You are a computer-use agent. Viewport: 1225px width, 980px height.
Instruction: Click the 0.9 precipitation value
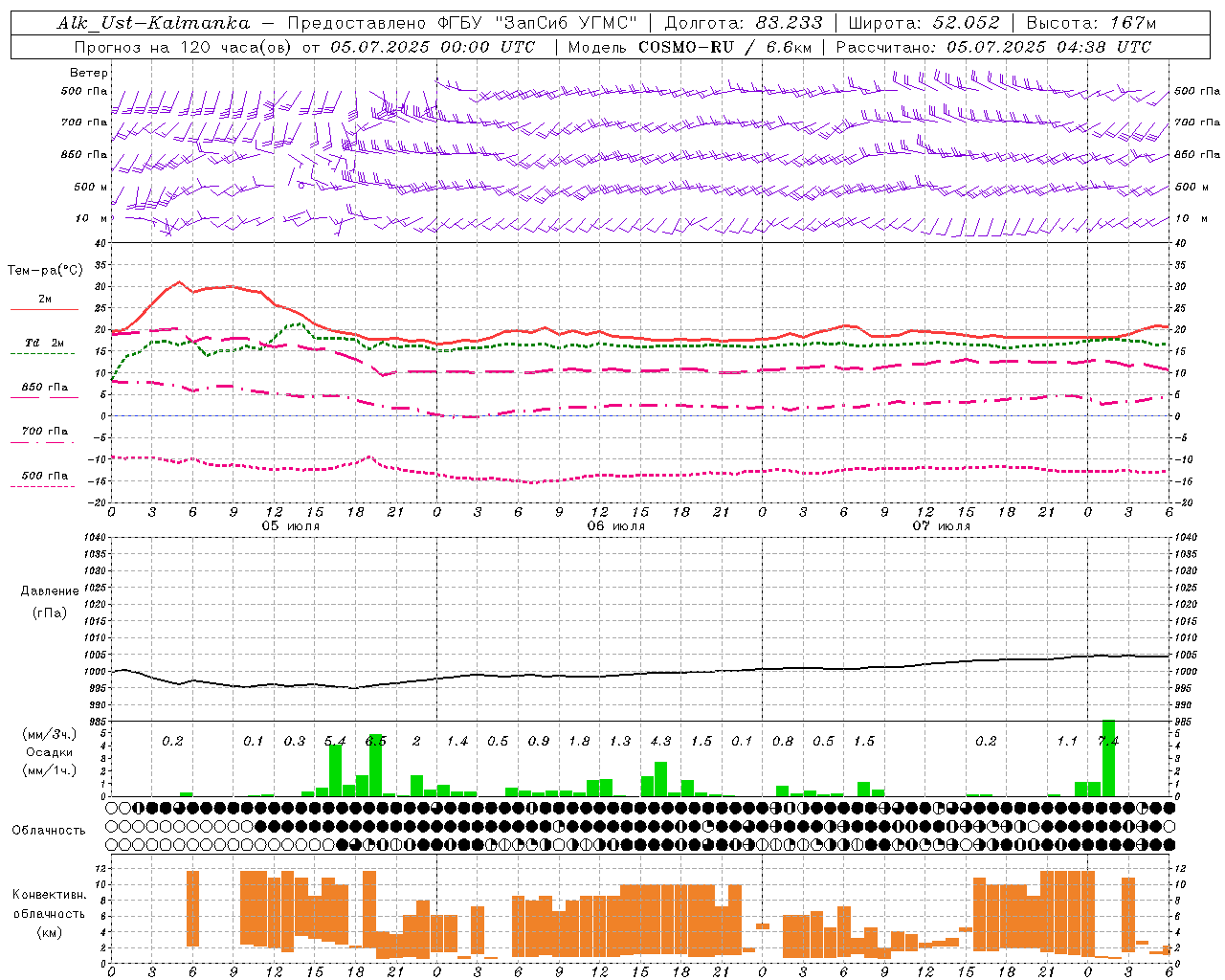[x=539, y=741]
